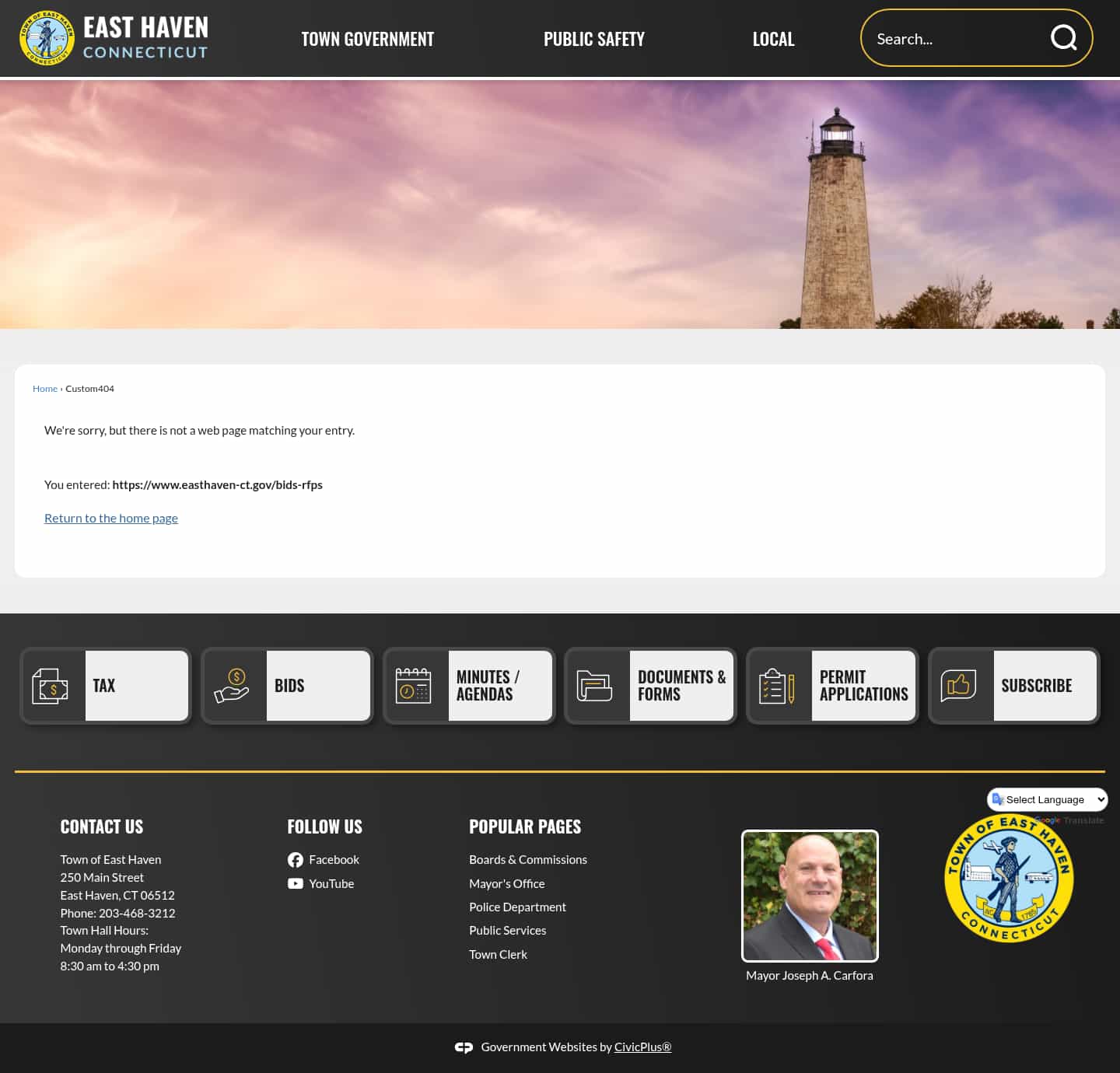Click Mayor Joseph A. Carfora's photo
Image resolution: width=1120 pixels, height=1073 pixels.
pyautogui.click(x=810, y=896)
